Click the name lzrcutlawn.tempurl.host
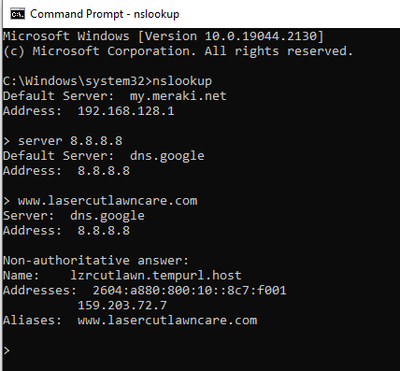The width and height of the screenshot is (400, 371). (156, 275)
